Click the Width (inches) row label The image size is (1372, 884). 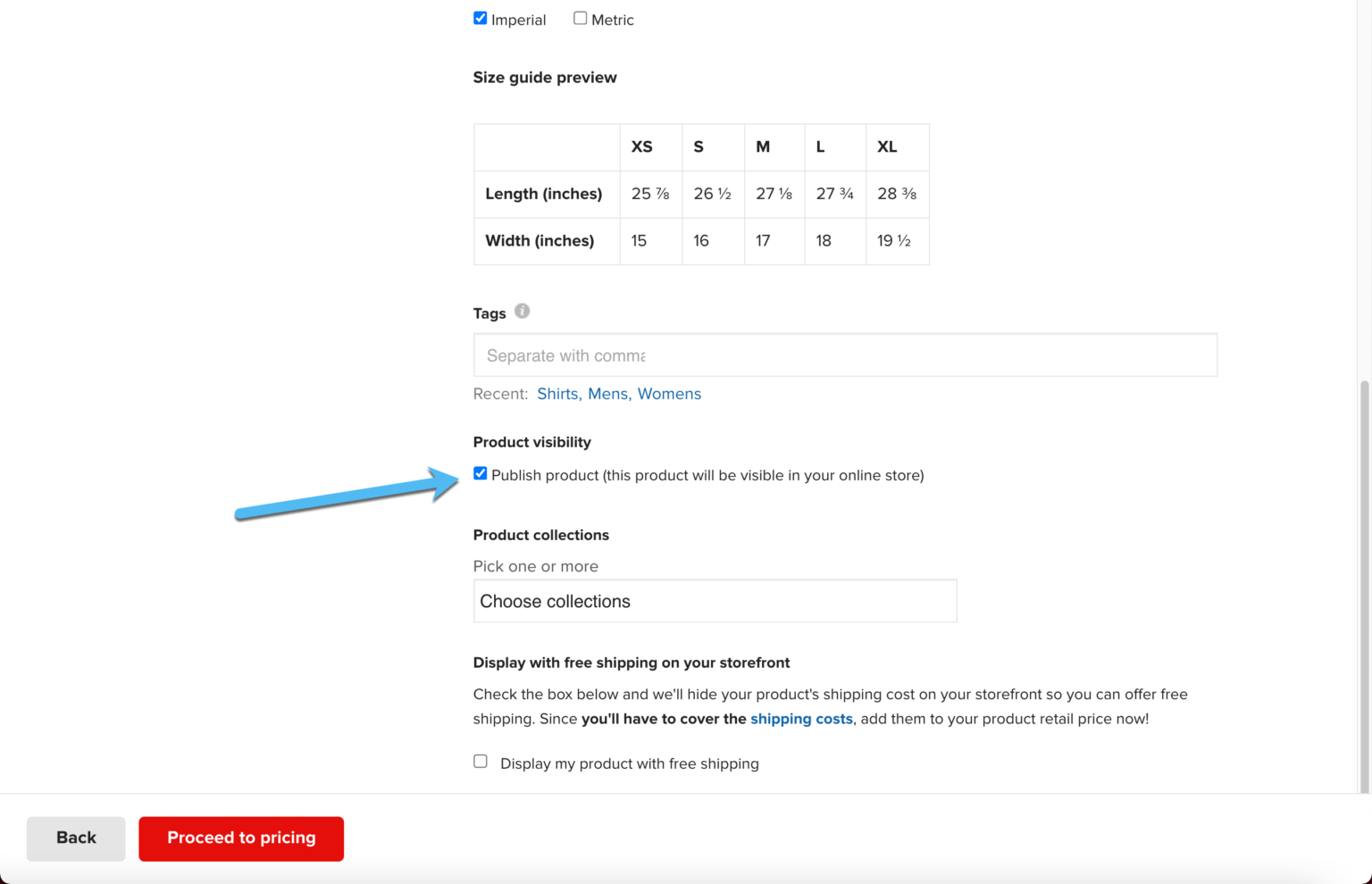point(539,240)
